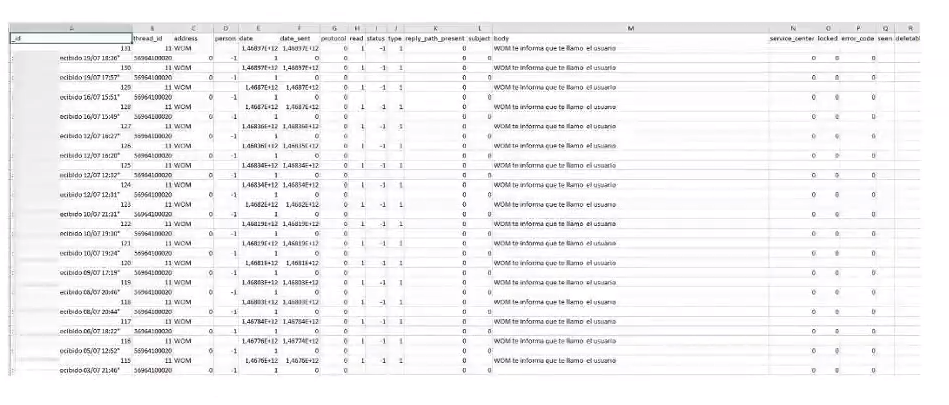
Task: Select column A header
Action: coord(71,28)
